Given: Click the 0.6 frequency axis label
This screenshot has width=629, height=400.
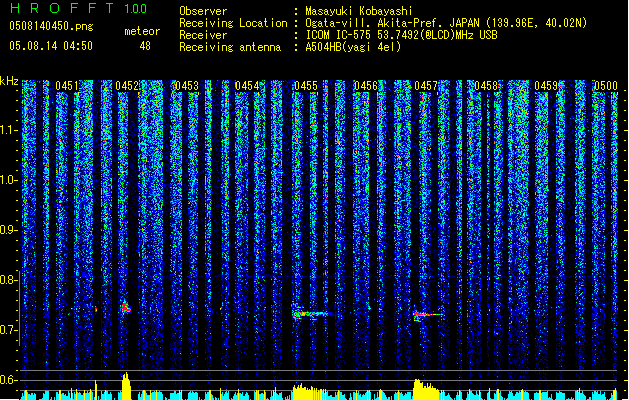Looking at the screenshot, I should click(8, 380).
